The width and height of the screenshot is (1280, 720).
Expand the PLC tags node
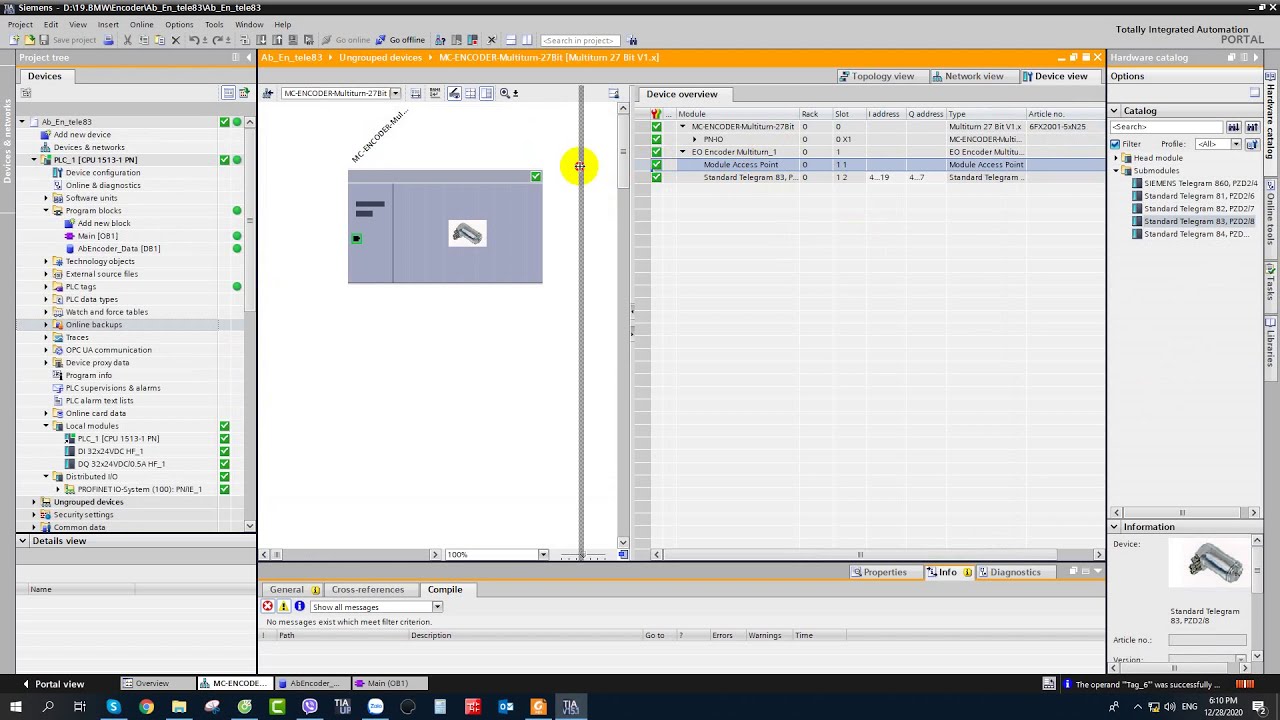pos(45,287)
